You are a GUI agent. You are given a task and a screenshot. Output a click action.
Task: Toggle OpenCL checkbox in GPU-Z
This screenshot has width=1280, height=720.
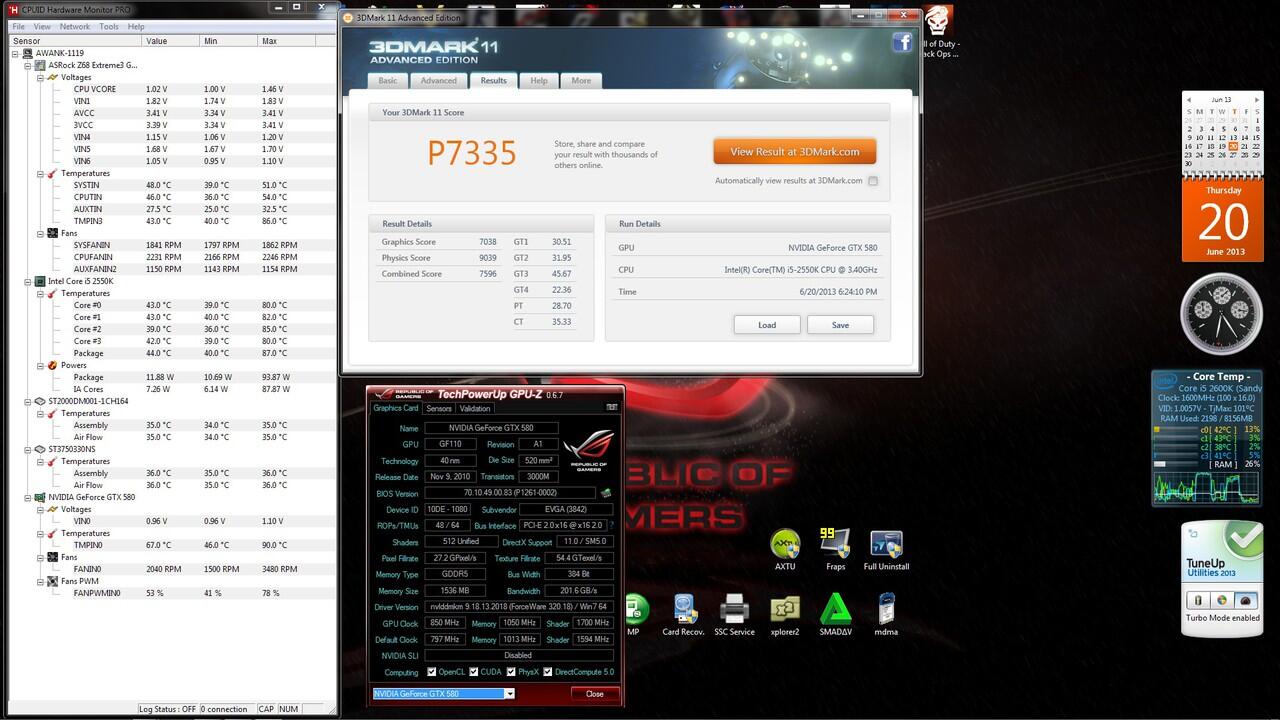pos(432,672)
